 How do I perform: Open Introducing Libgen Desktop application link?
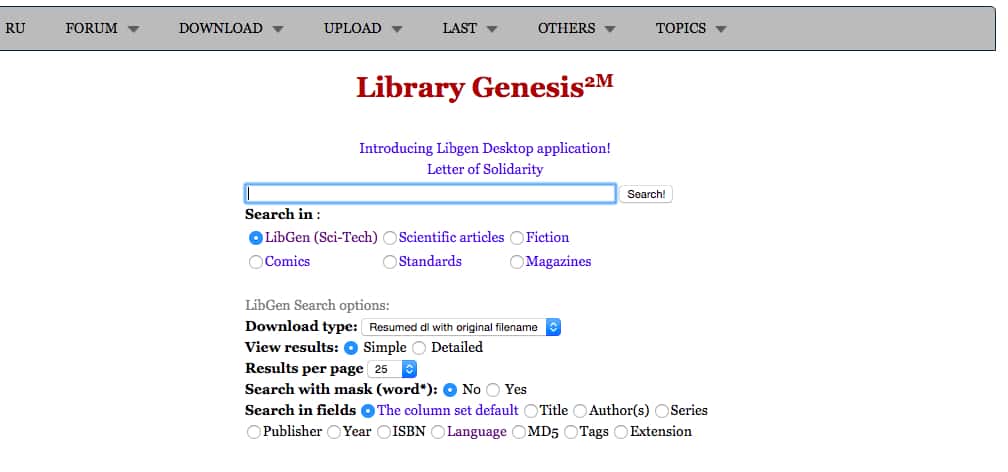click(x=484, y=148)
